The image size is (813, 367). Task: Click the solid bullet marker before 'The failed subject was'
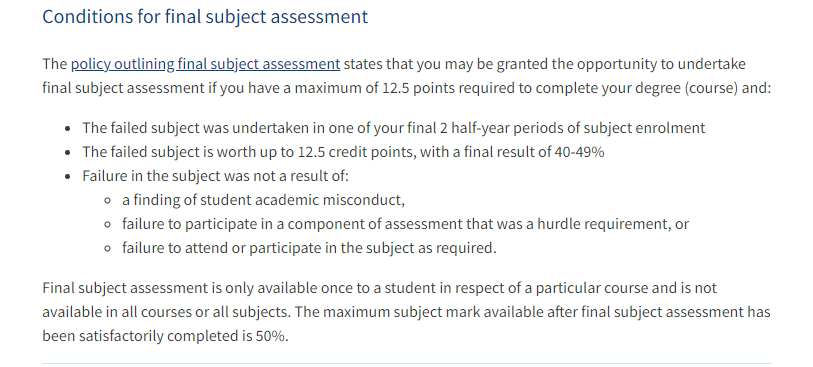68,129
